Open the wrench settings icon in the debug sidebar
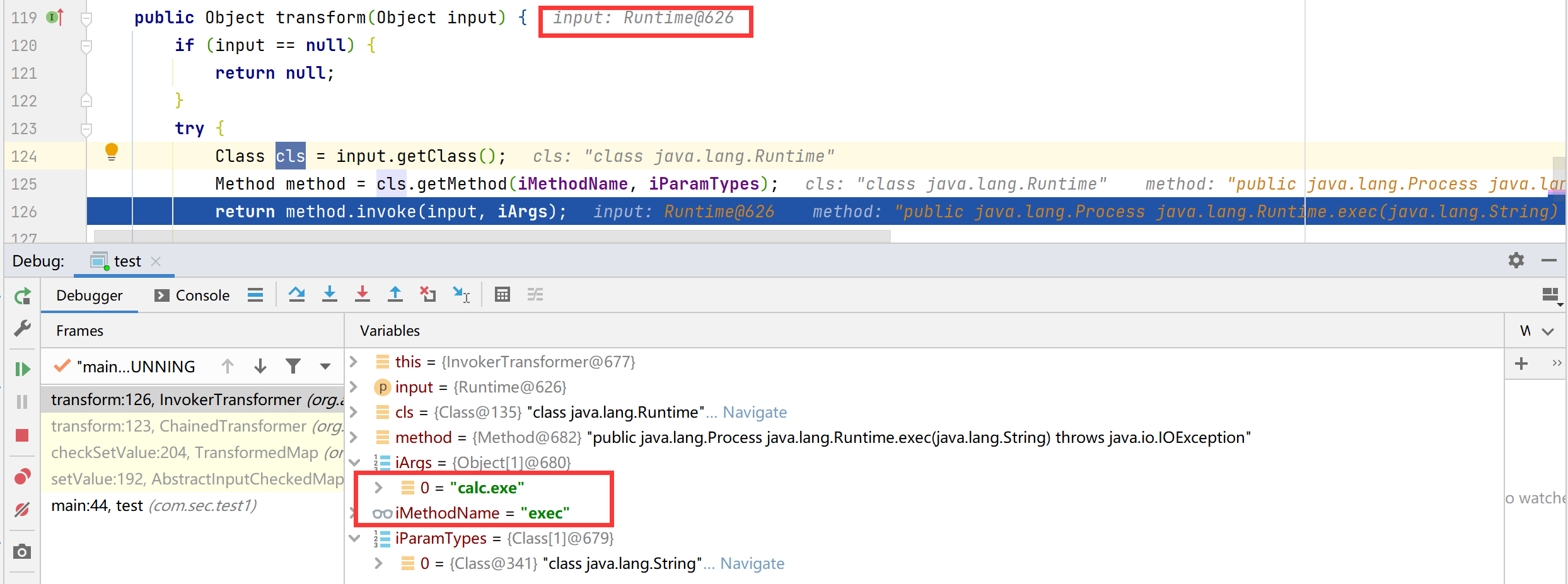Image resolution: width=1568 pixels, height=584 pixels. [x=23, y=328]
